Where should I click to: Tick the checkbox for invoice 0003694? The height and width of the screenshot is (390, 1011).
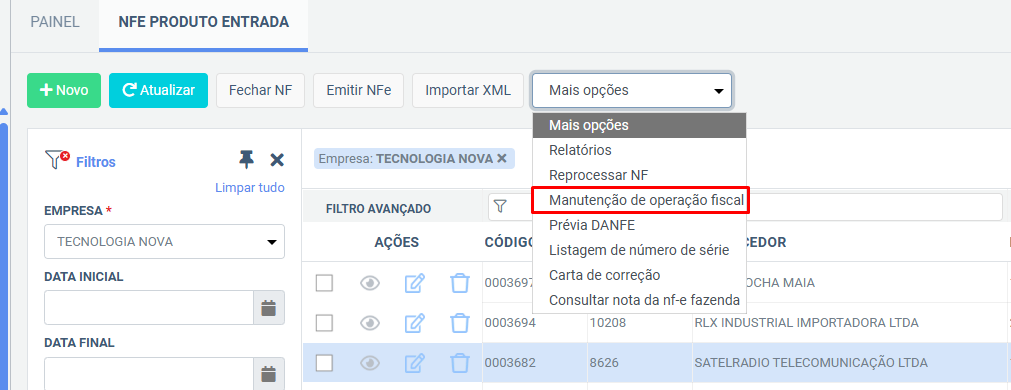(x=324, y=322)
